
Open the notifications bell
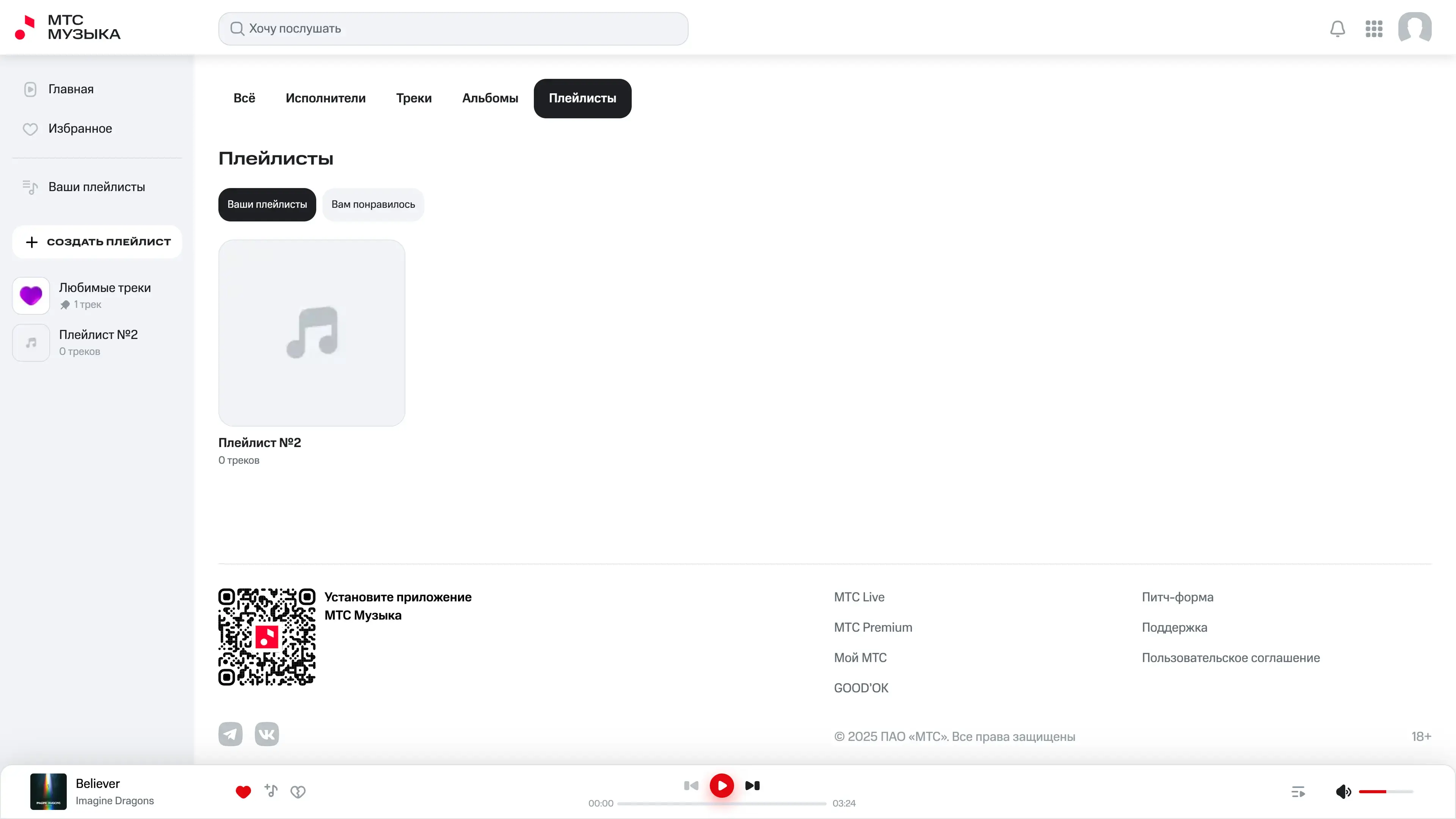click(1337, 29)
